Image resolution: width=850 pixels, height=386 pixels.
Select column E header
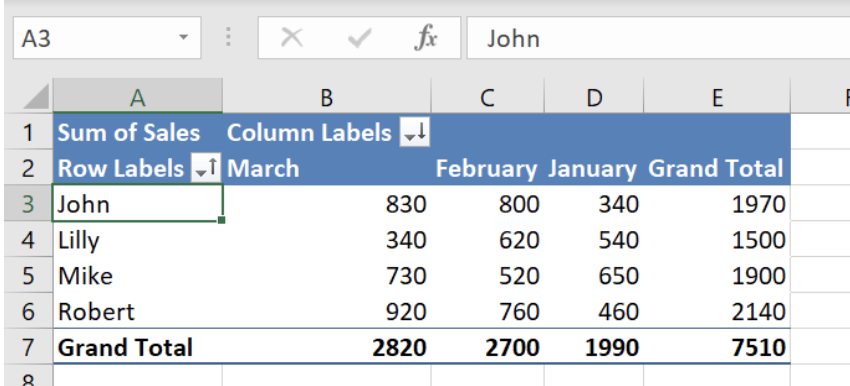click(x=717, y=96)
